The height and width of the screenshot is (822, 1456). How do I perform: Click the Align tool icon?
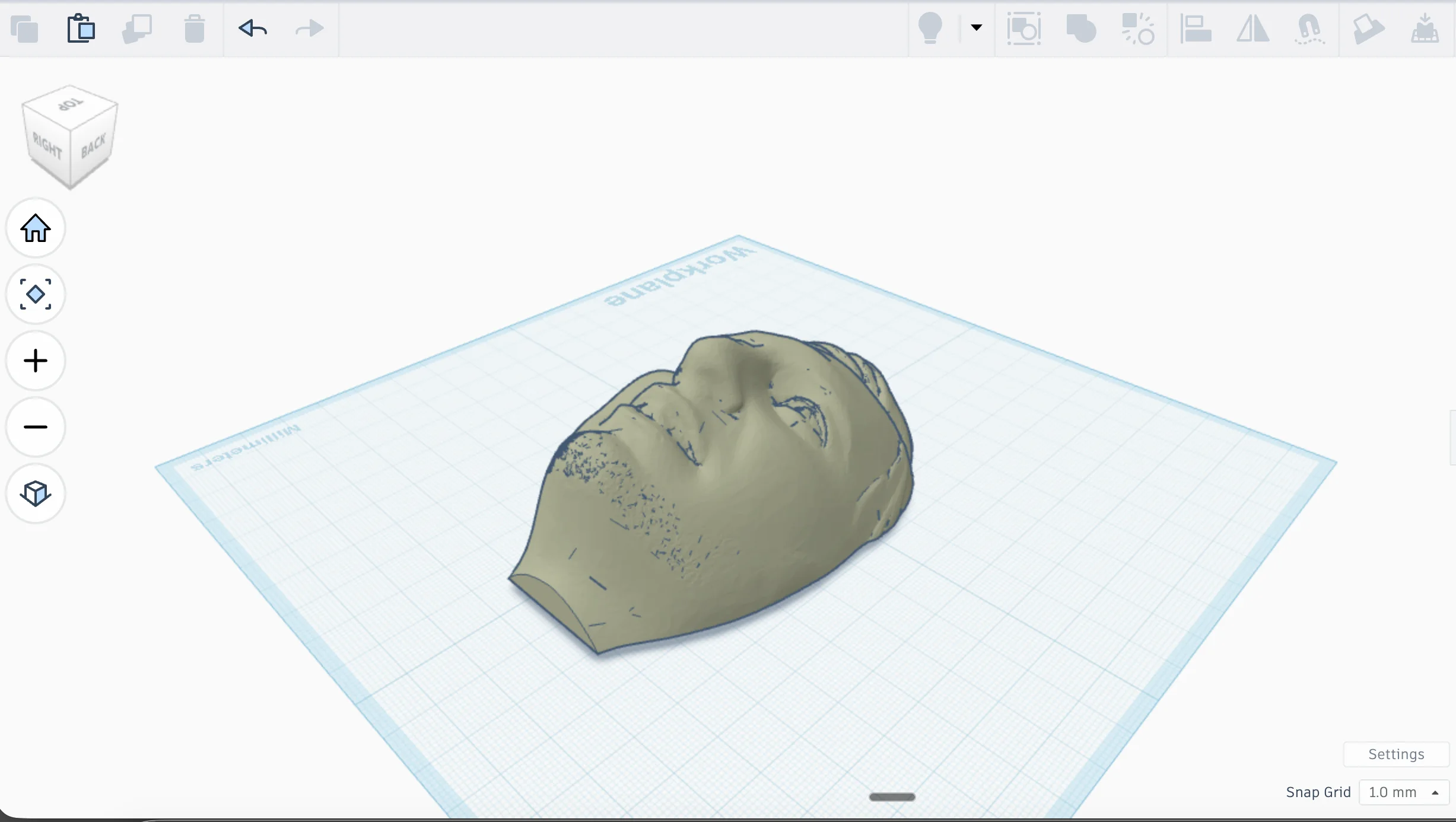[x=1196, y=28]
